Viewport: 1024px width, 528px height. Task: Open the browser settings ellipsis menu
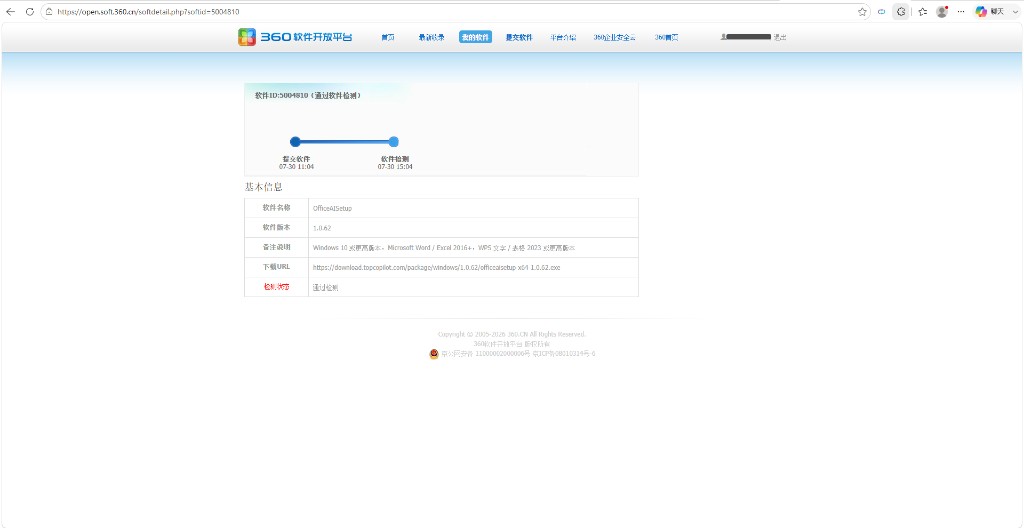point(961,12)
